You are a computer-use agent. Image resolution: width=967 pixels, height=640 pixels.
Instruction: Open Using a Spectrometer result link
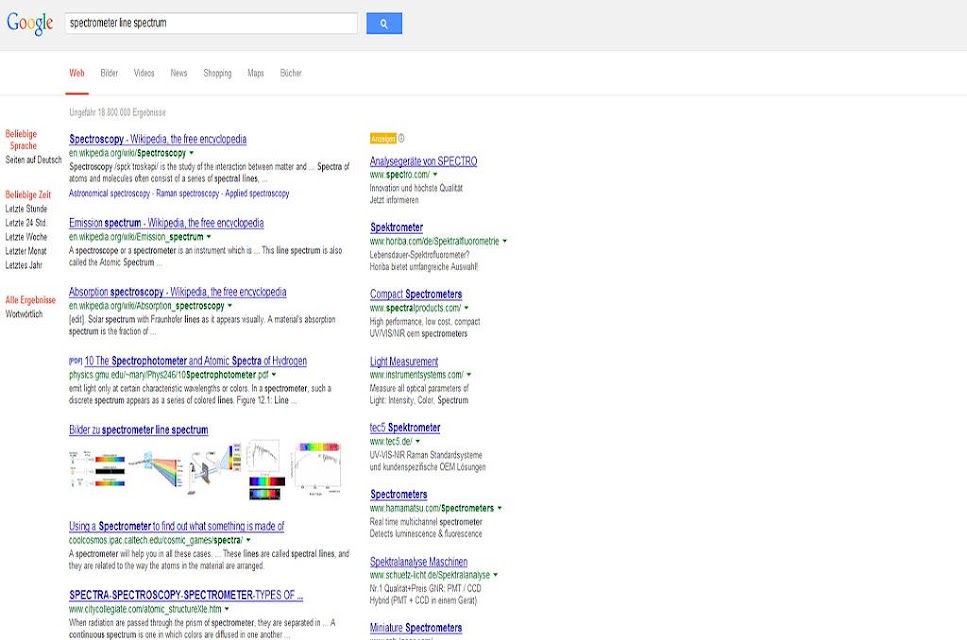point(176,527)
